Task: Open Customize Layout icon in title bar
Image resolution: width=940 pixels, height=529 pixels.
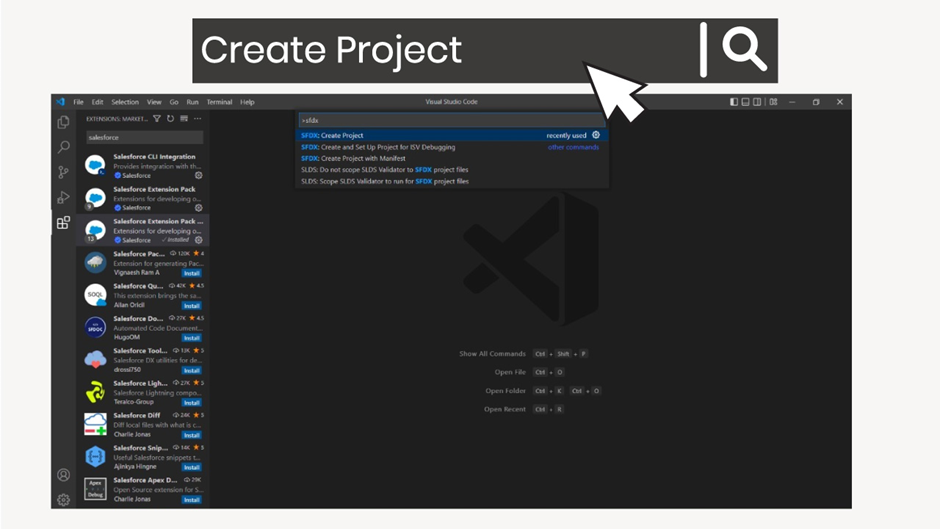Action: (x=773, y=102)
